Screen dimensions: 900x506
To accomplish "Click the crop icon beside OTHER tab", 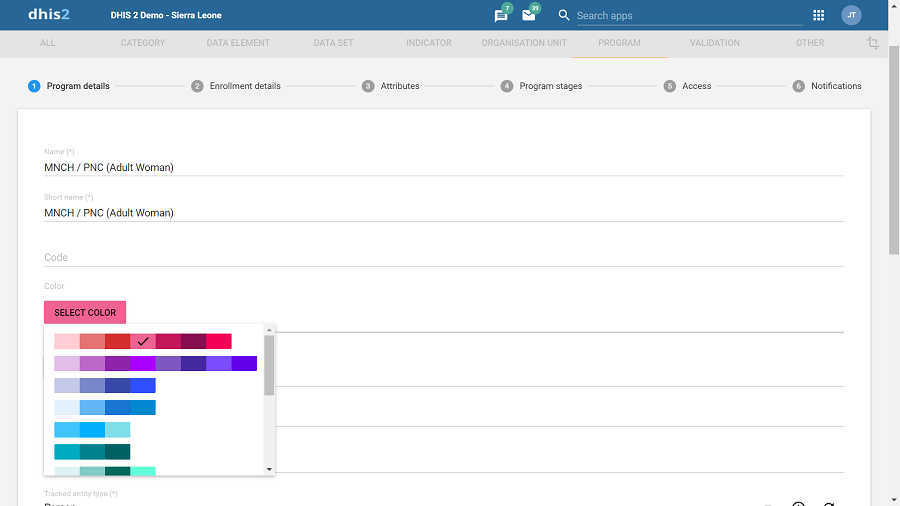I will 872,43.
